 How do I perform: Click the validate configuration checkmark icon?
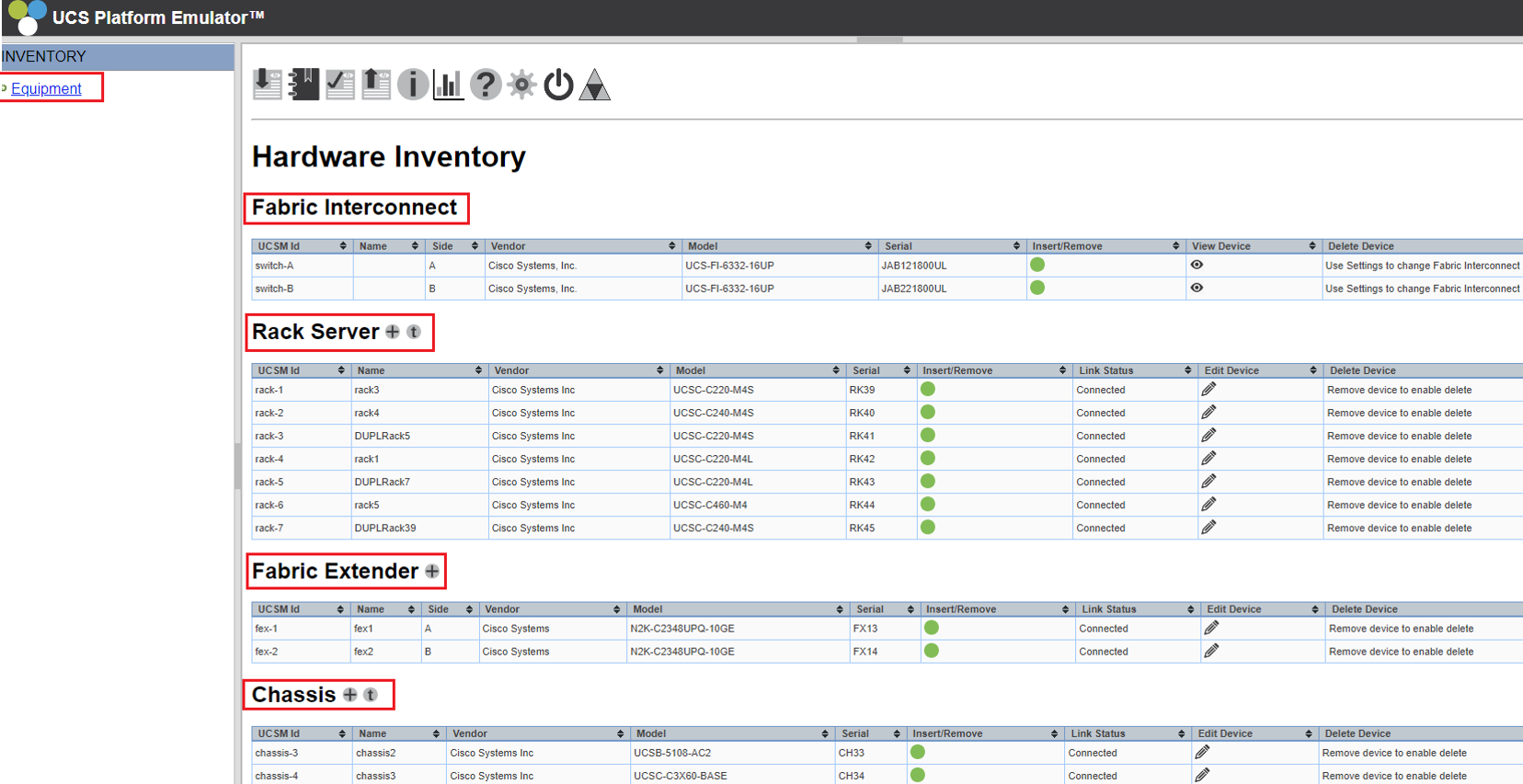coord(340,85)
